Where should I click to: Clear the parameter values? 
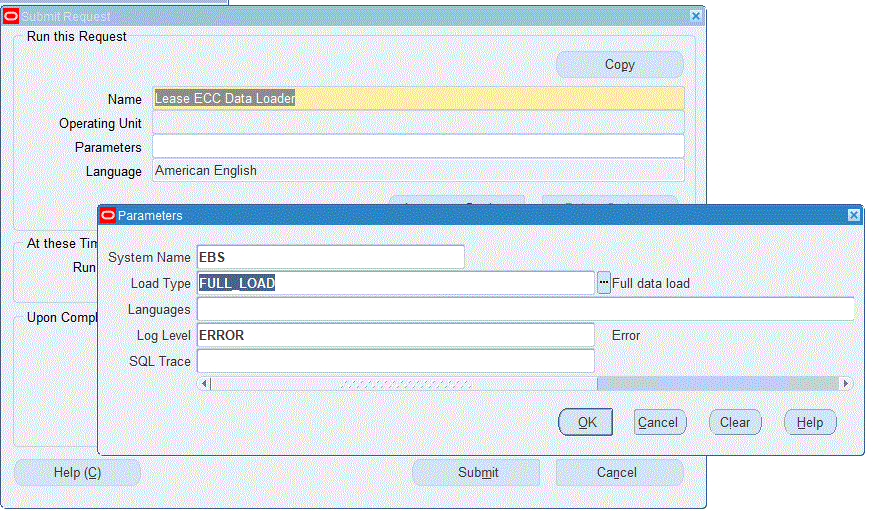[735, 422]
